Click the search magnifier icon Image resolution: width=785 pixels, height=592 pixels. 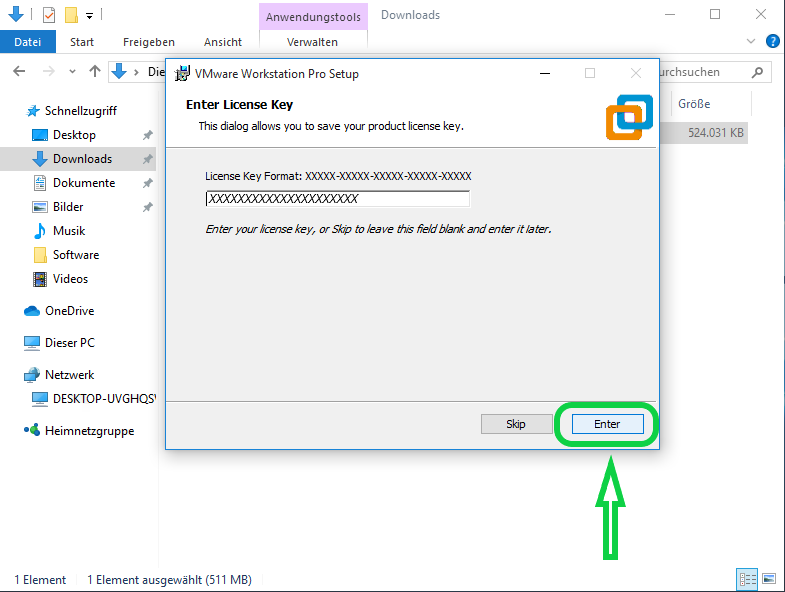757,72
